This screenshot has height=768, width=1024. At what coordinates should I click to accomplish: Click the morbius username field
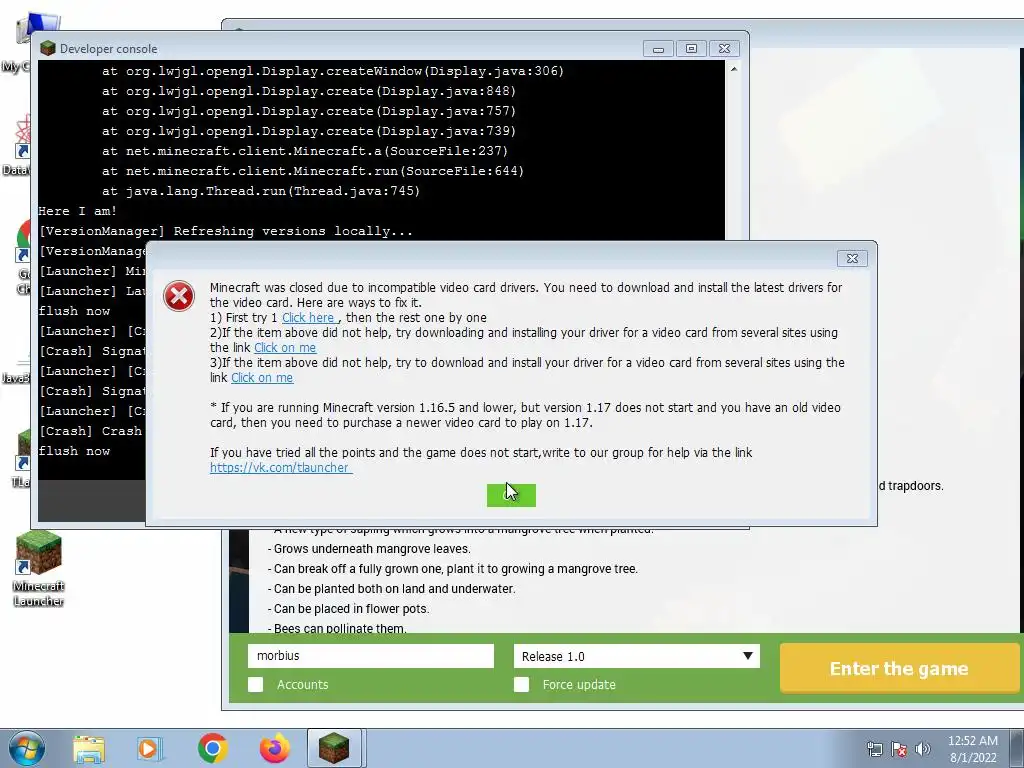pos(371,656)
